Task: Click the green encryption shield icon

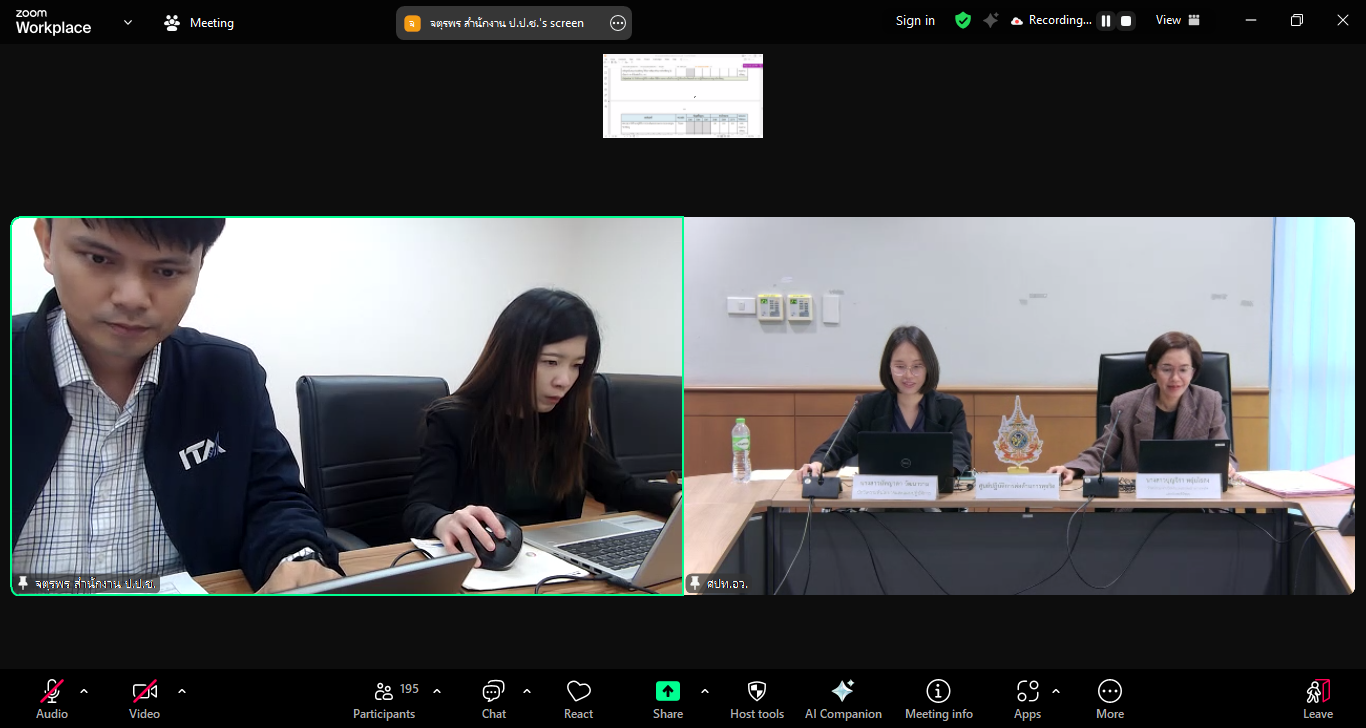Action: [963, 20]
